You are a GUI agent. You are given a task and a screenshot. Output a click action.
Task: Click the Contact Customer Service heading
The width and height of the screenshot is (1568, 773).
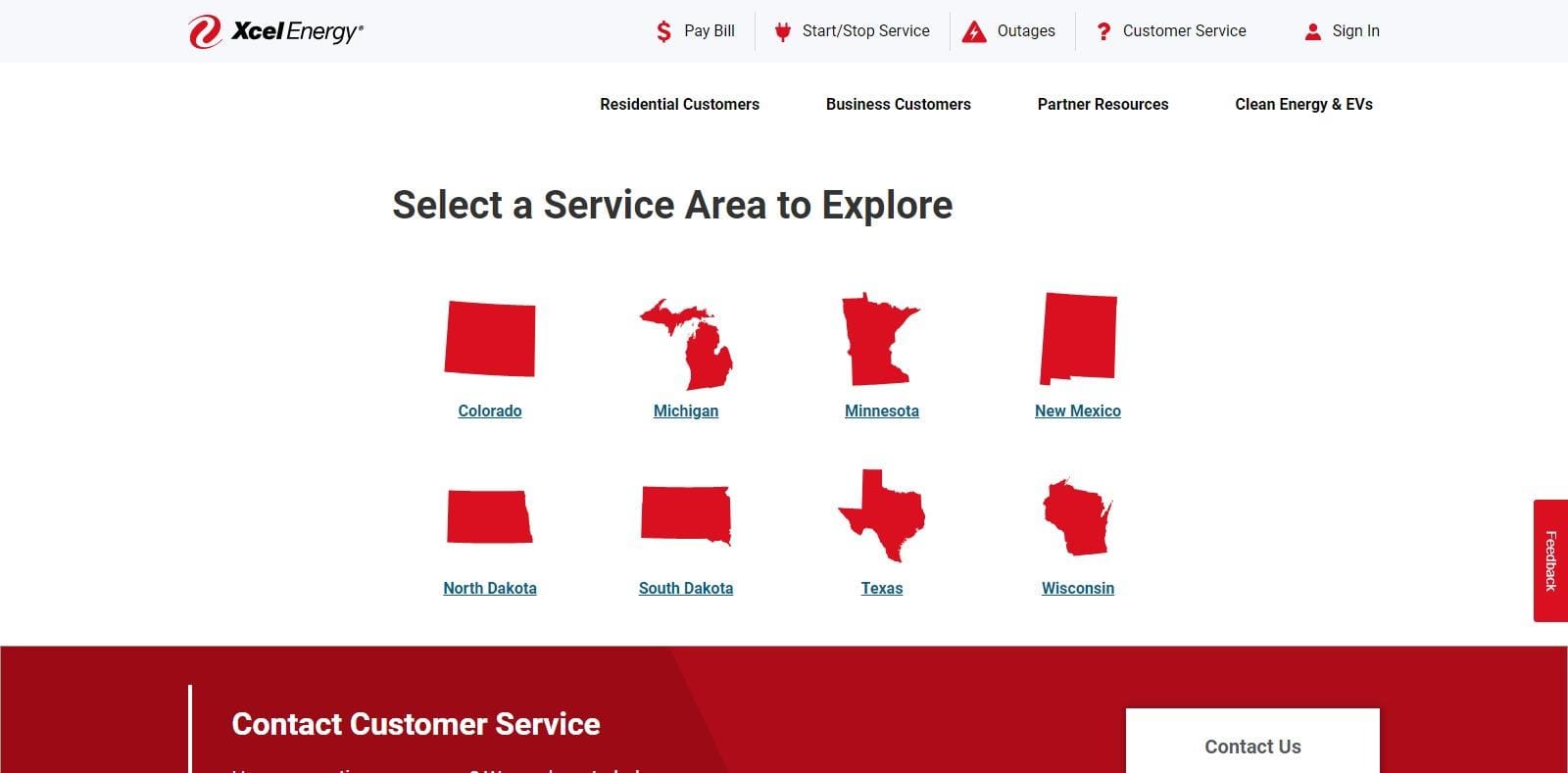pyautogui.click(x=416, y=724)
